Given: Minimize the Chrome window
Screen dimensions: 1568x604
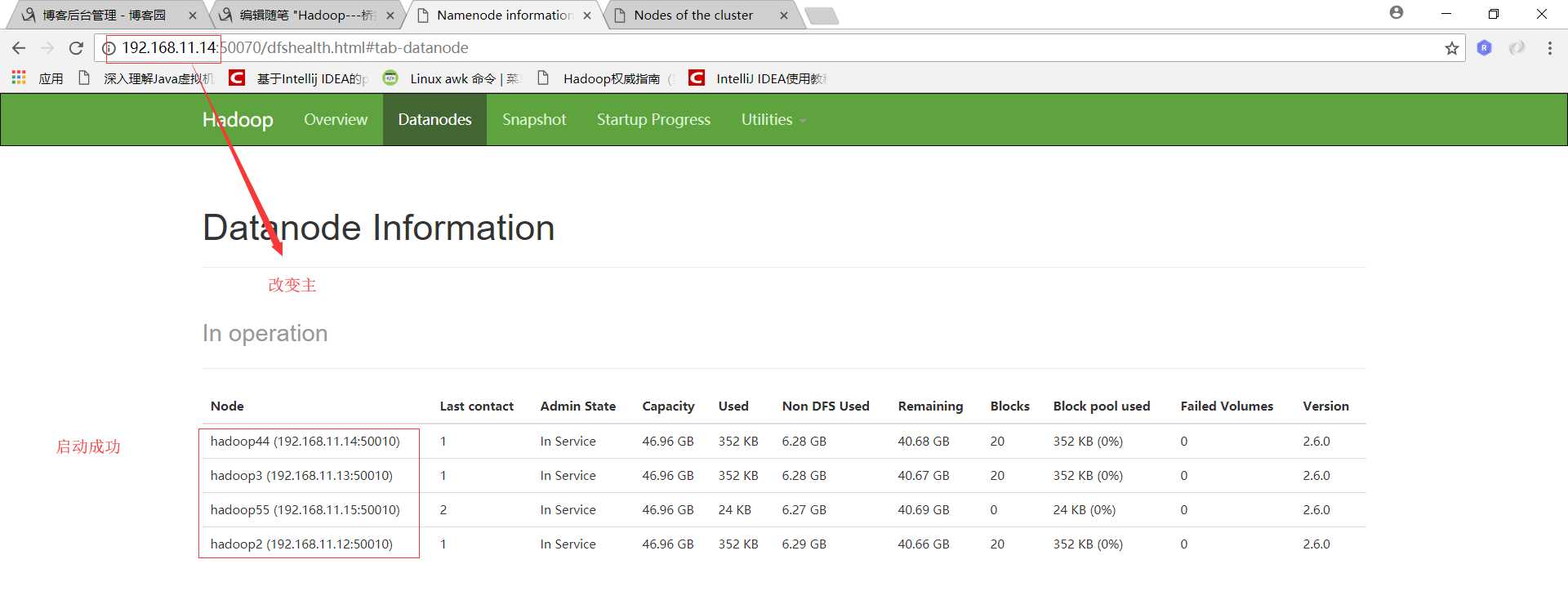Looking at the screenshot, I should coord(1445,14).
